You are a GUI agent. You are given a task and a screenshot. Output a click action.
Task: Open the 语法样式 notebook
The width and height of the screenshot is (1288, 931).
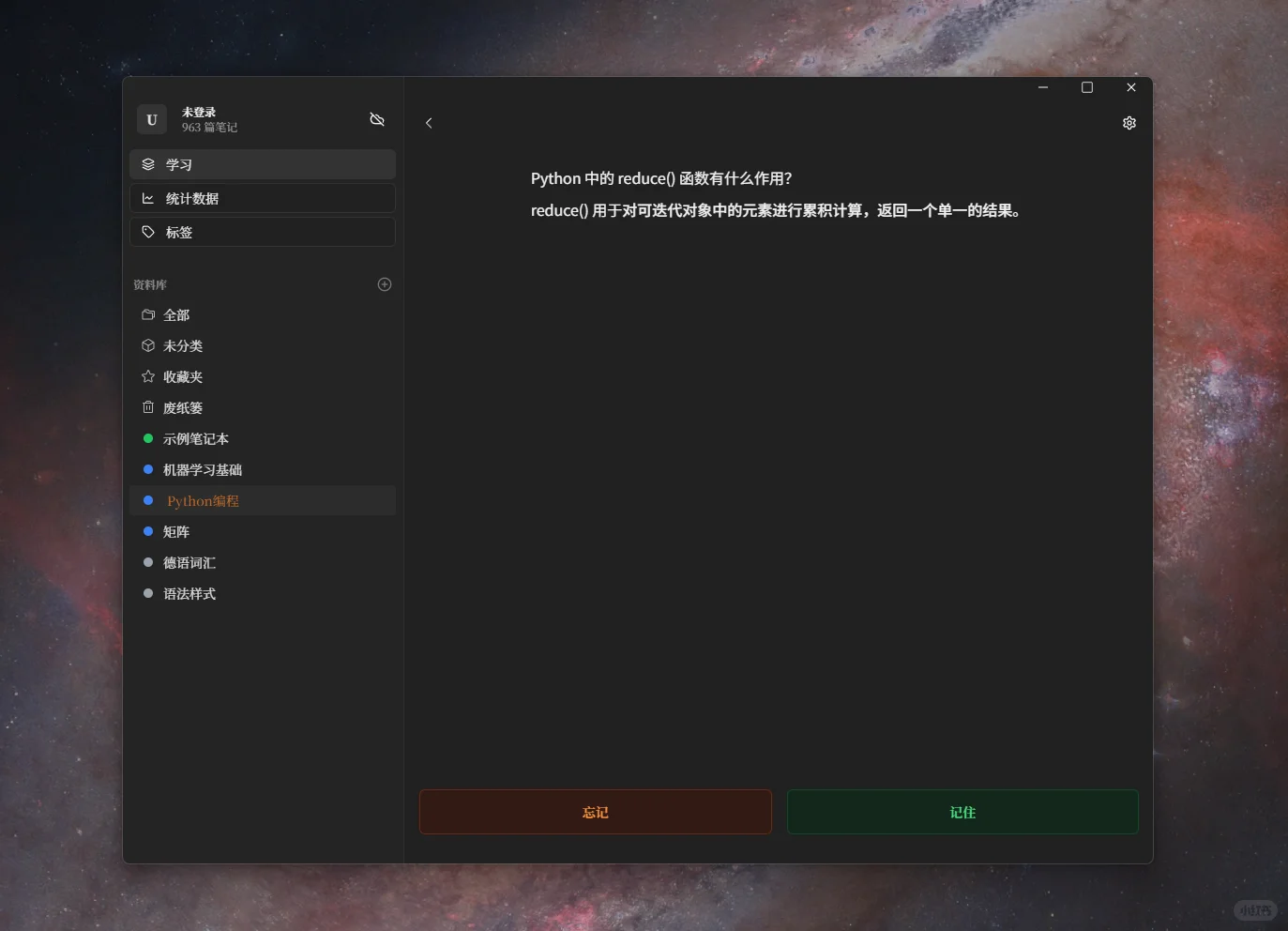(x=189, y=593)
